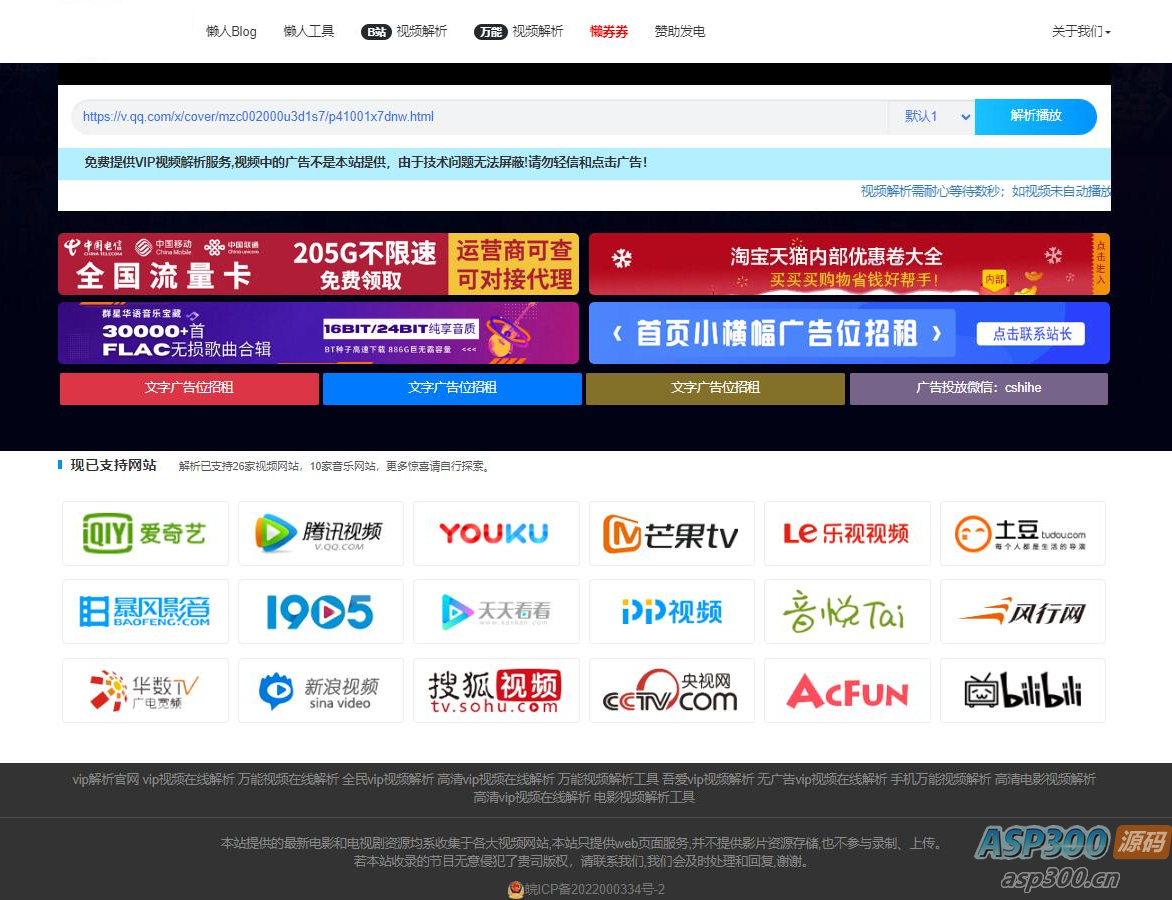Open the CCTV 央视网 logo tile
This screenshot has width=1172, height=900.
point(672,690)
